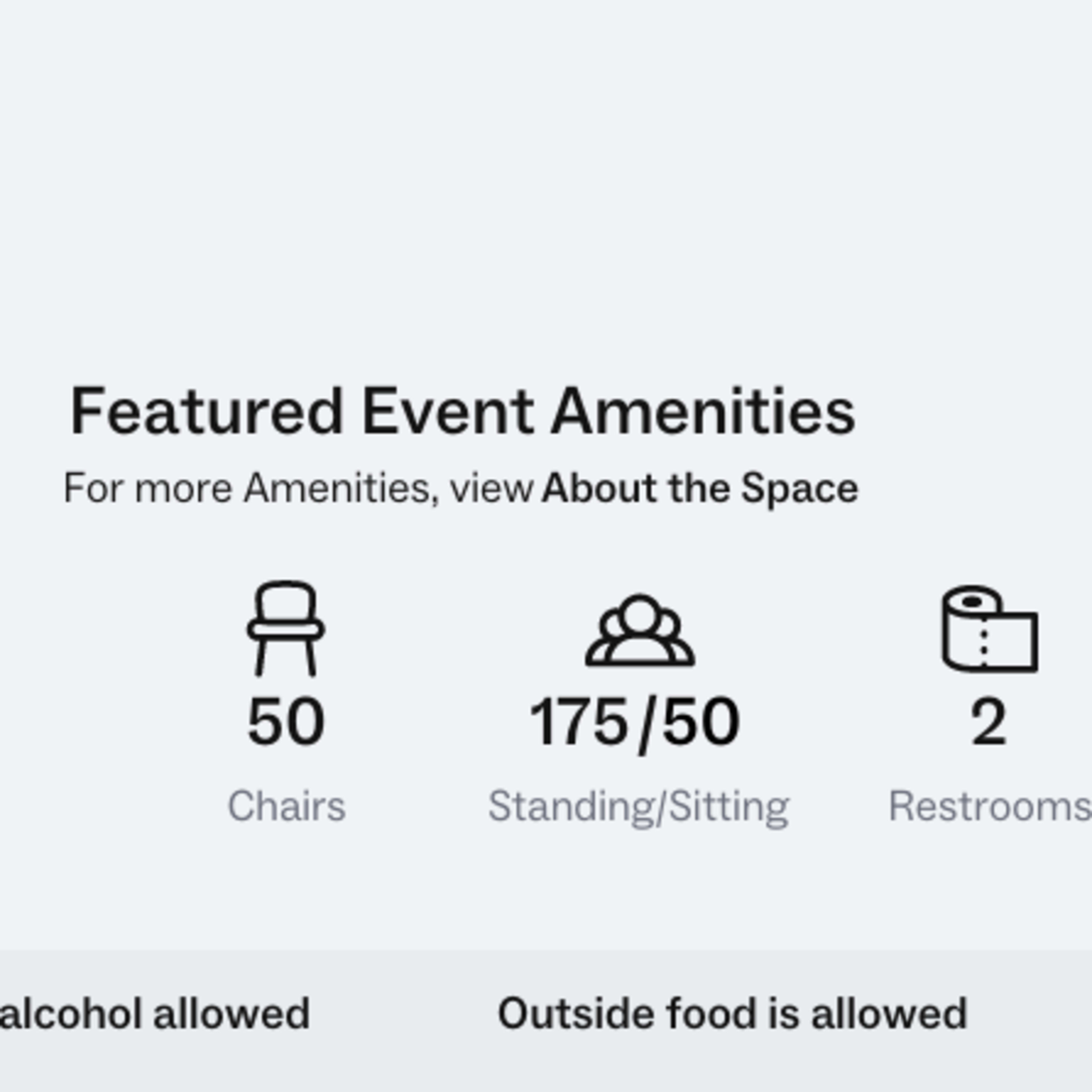Open the About the Space link
This screenshot has height=1092, width=1092.
[x=700, y=488]
